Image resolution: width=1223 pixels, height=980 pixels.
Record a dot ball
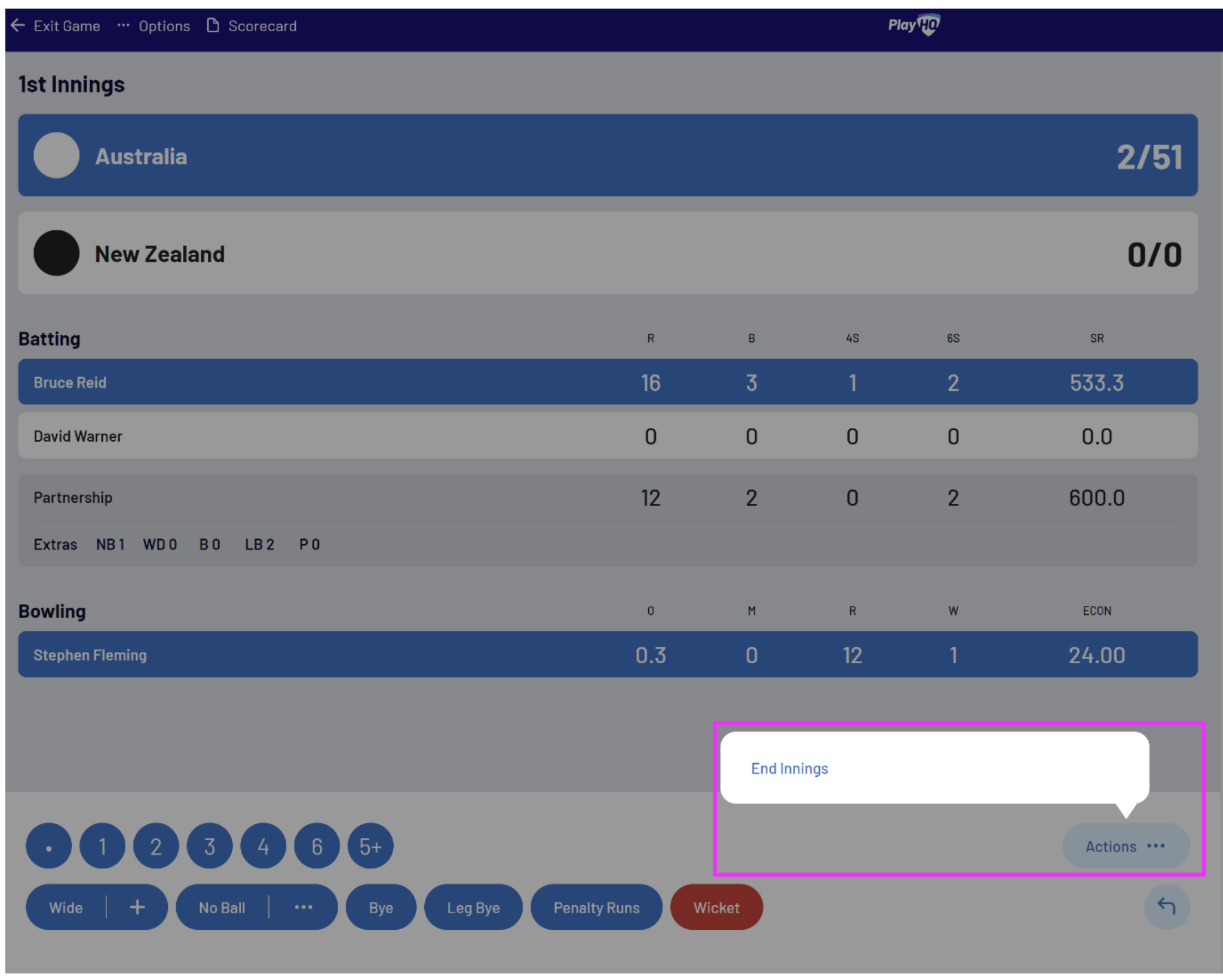tap(49, 846)
